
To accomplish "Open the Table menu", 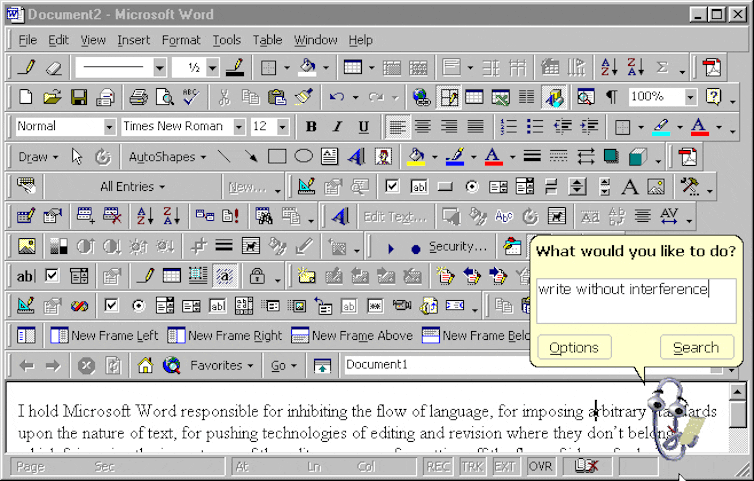I will click(267, 40).
